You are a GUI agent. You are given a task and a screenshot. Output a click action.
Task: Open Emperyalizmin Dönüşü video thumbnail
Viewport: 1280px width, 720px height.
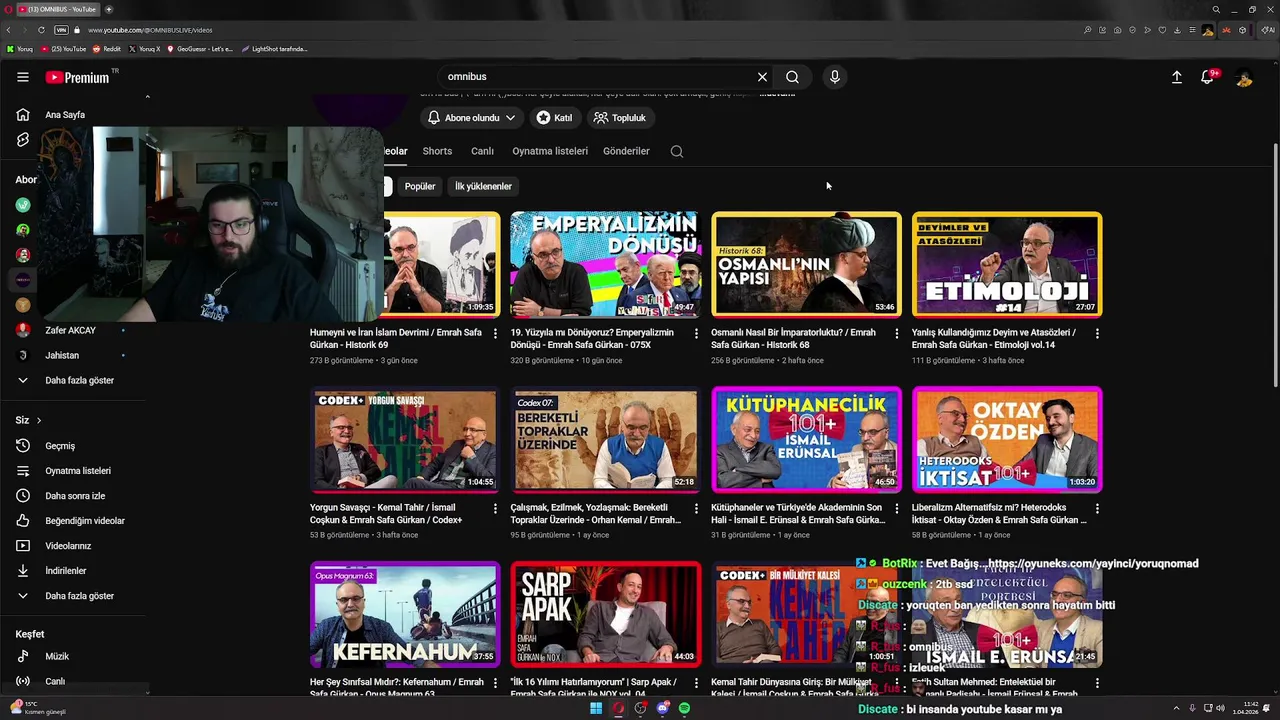[606, 265]
